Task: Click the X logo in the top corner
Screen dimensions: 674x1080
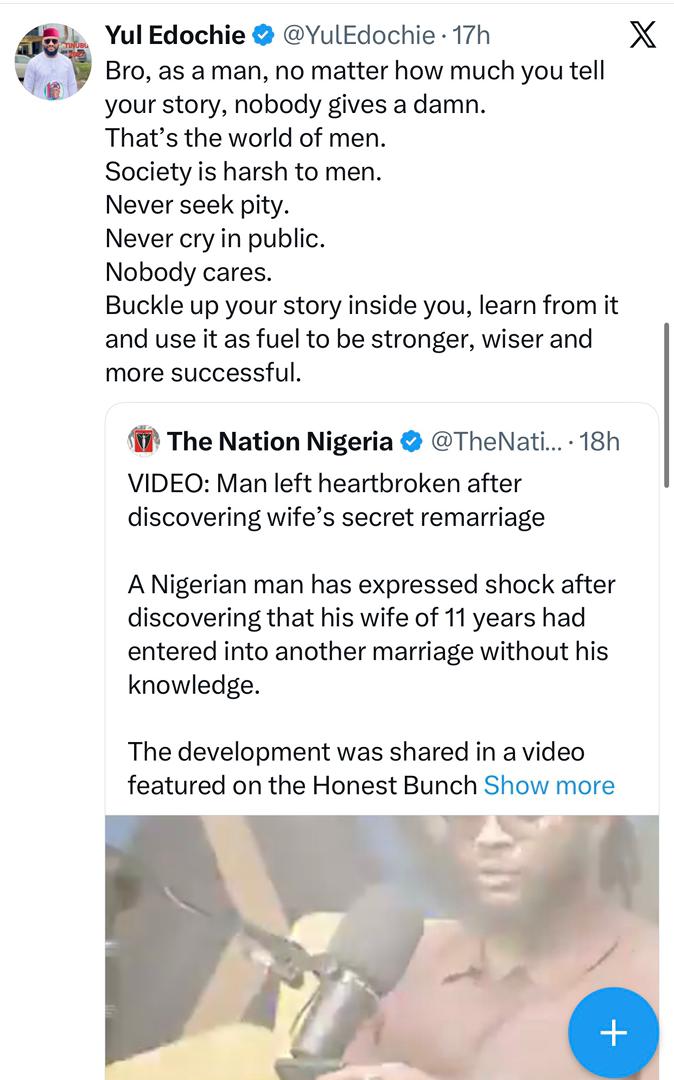Action: pyautogui.click(x=643, y=32)
